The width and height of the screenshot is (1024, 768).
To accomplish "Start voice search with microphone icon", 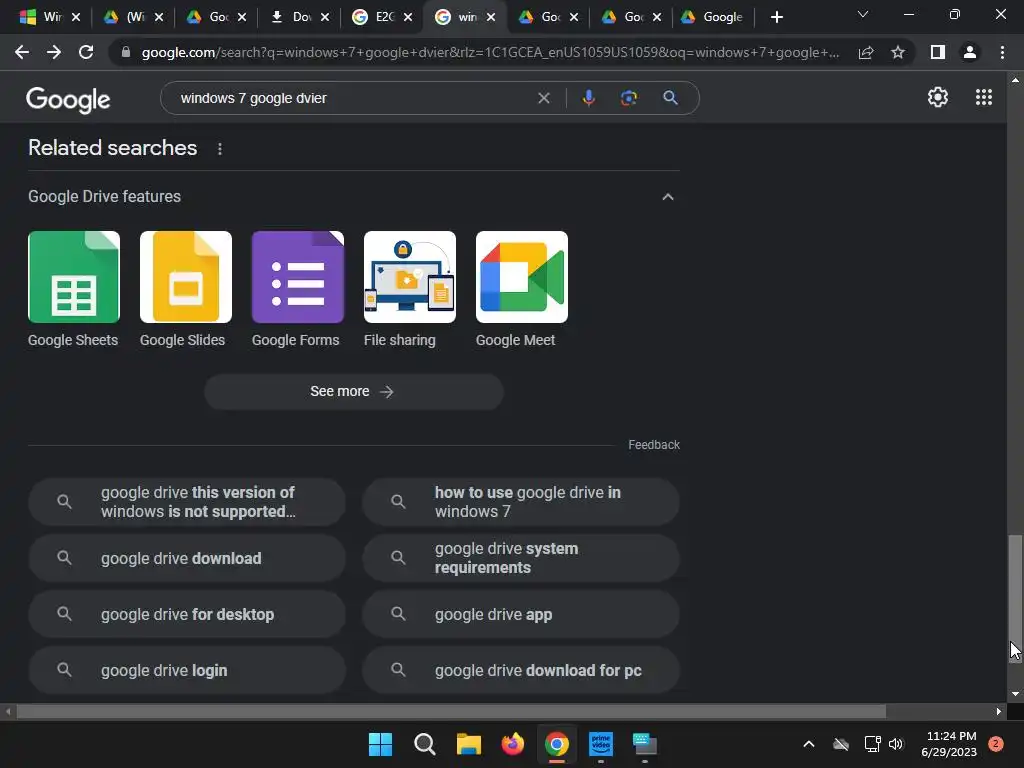I will [588, 98].
